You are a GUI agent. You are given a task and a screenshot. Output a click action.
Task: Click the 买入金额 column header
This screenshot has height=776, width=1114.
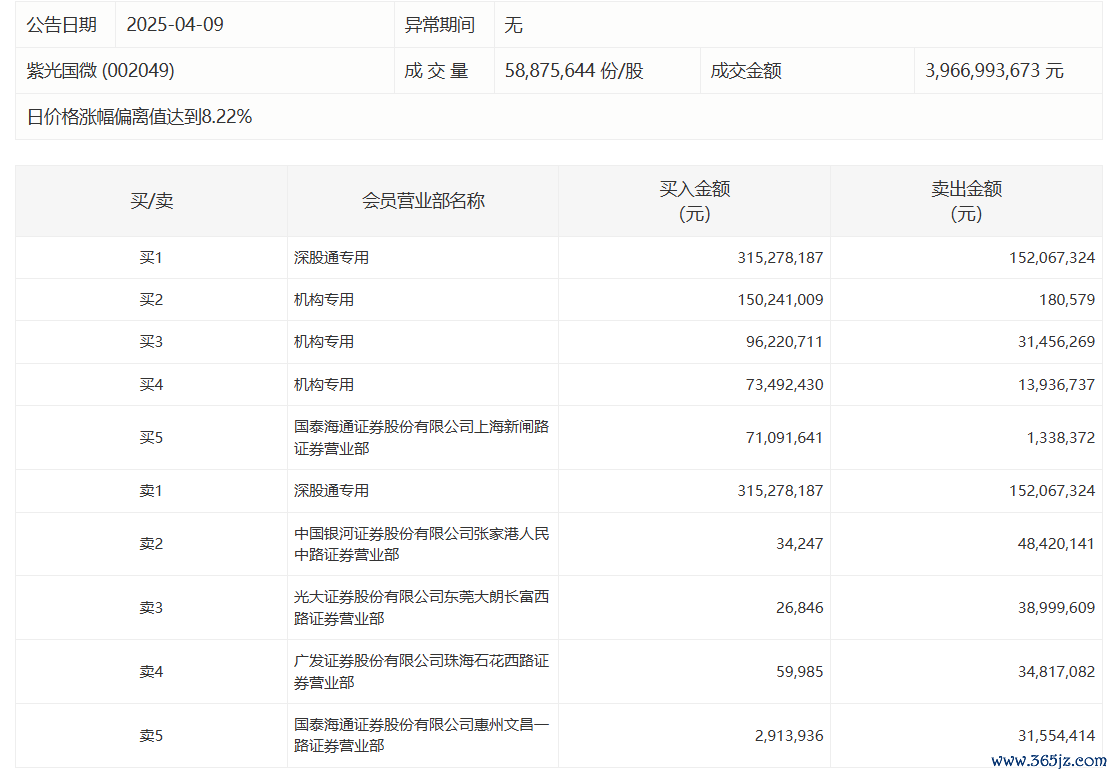(x=694, y=201)
